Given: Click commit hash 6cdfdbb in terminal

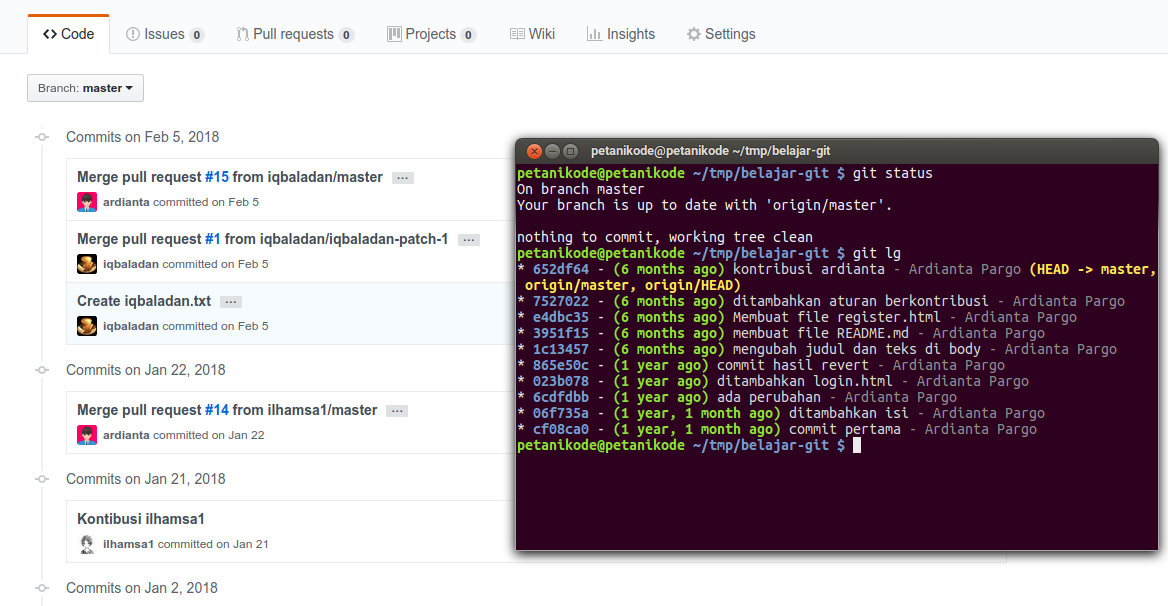Looking at the screenshot, I should click(560, 398).
